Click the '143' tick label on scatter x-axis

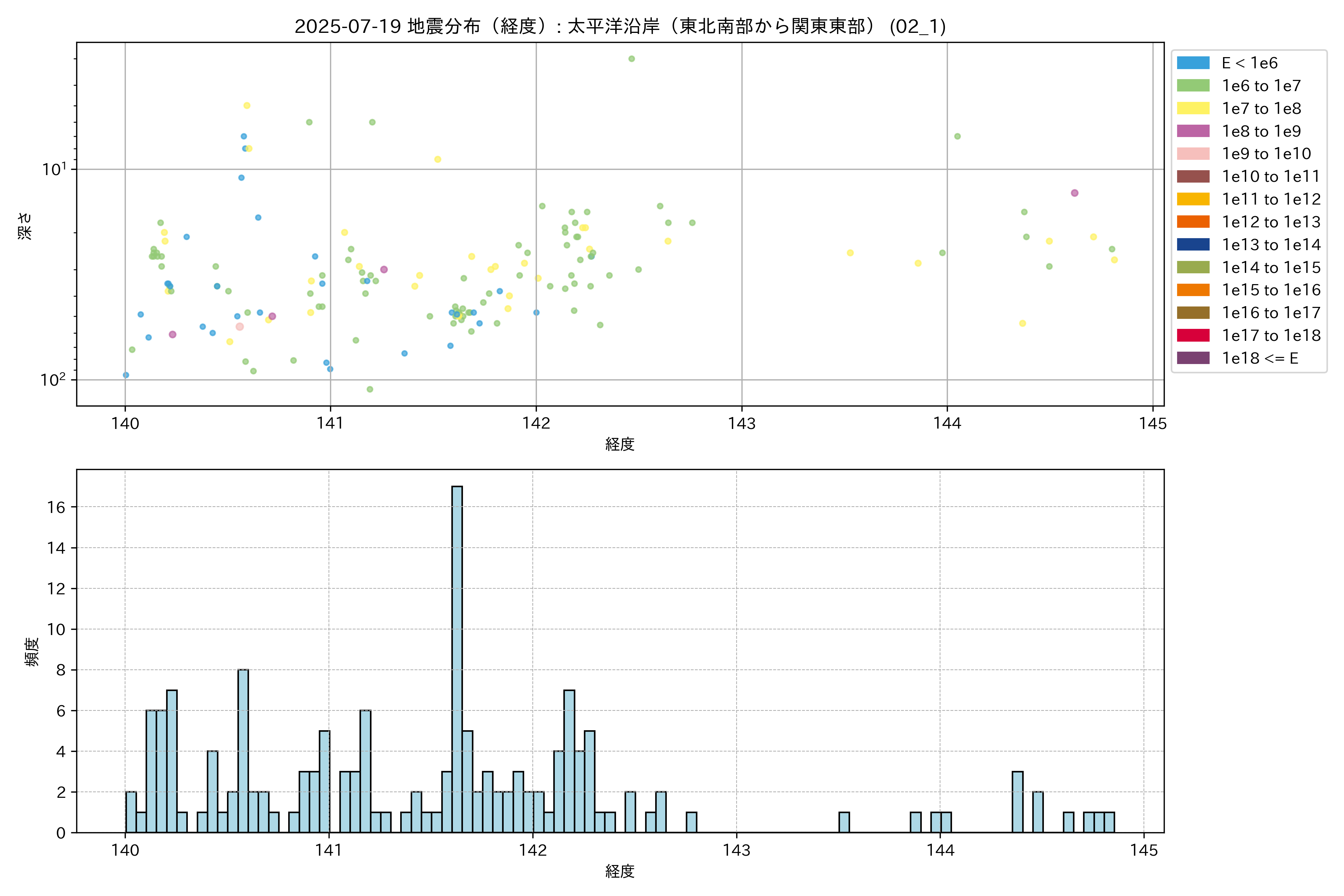pyautogui.click(x=742, y=423)
